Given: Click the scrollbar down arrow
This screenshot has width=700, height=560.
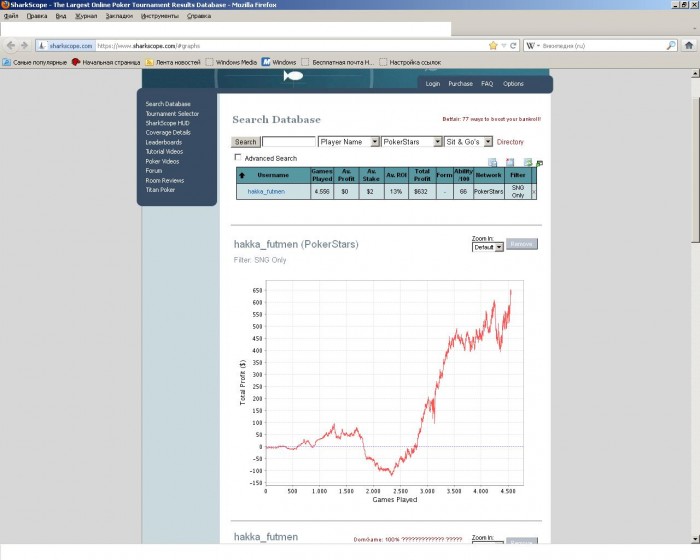Looking at the screenshot, I should point(695,539).
